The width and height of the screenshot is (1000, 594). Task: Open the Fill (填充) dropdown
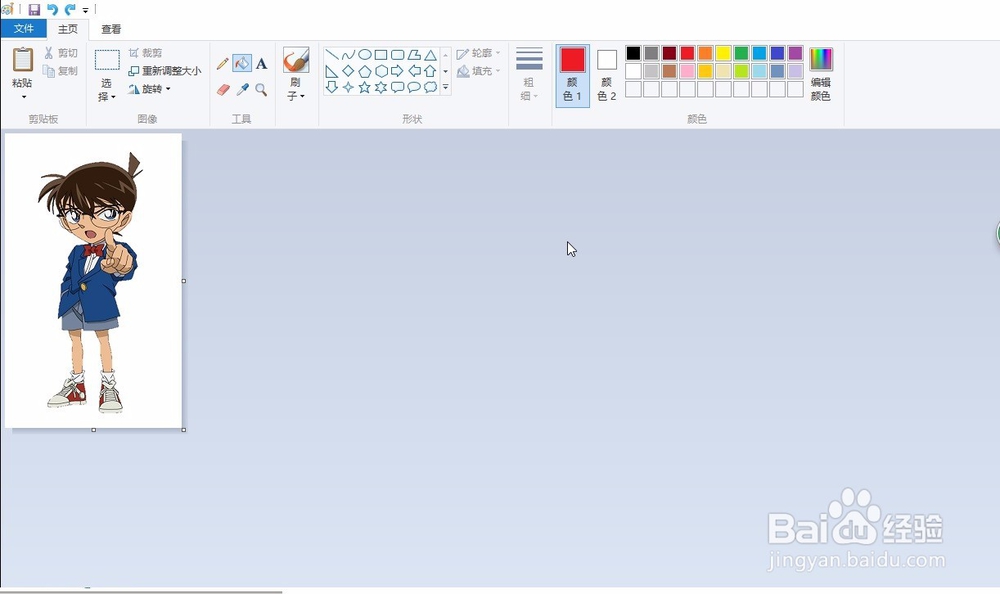click(x=478, y=71)
